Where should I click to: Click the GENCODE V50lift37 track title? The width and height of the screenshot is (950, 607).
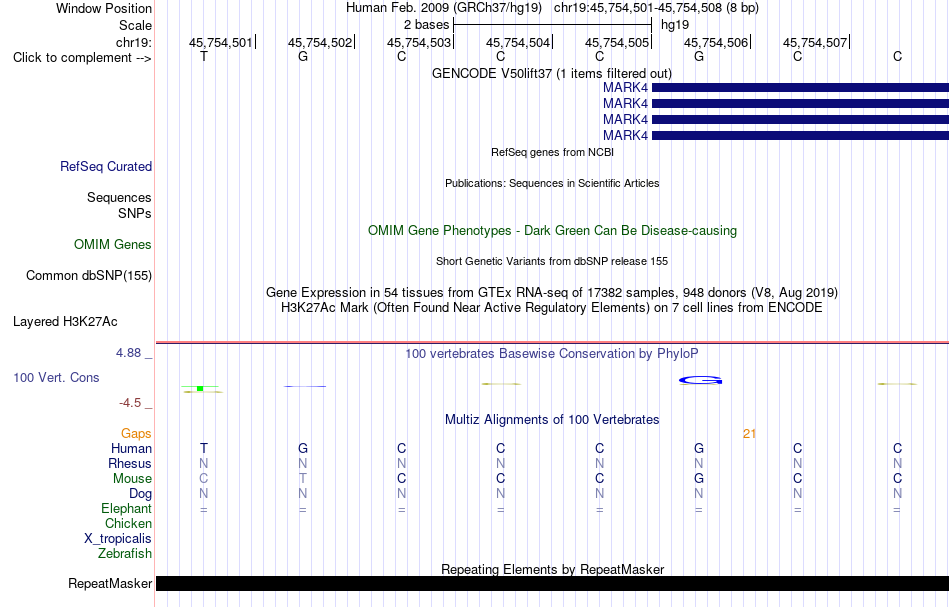[x=552, y=73]
